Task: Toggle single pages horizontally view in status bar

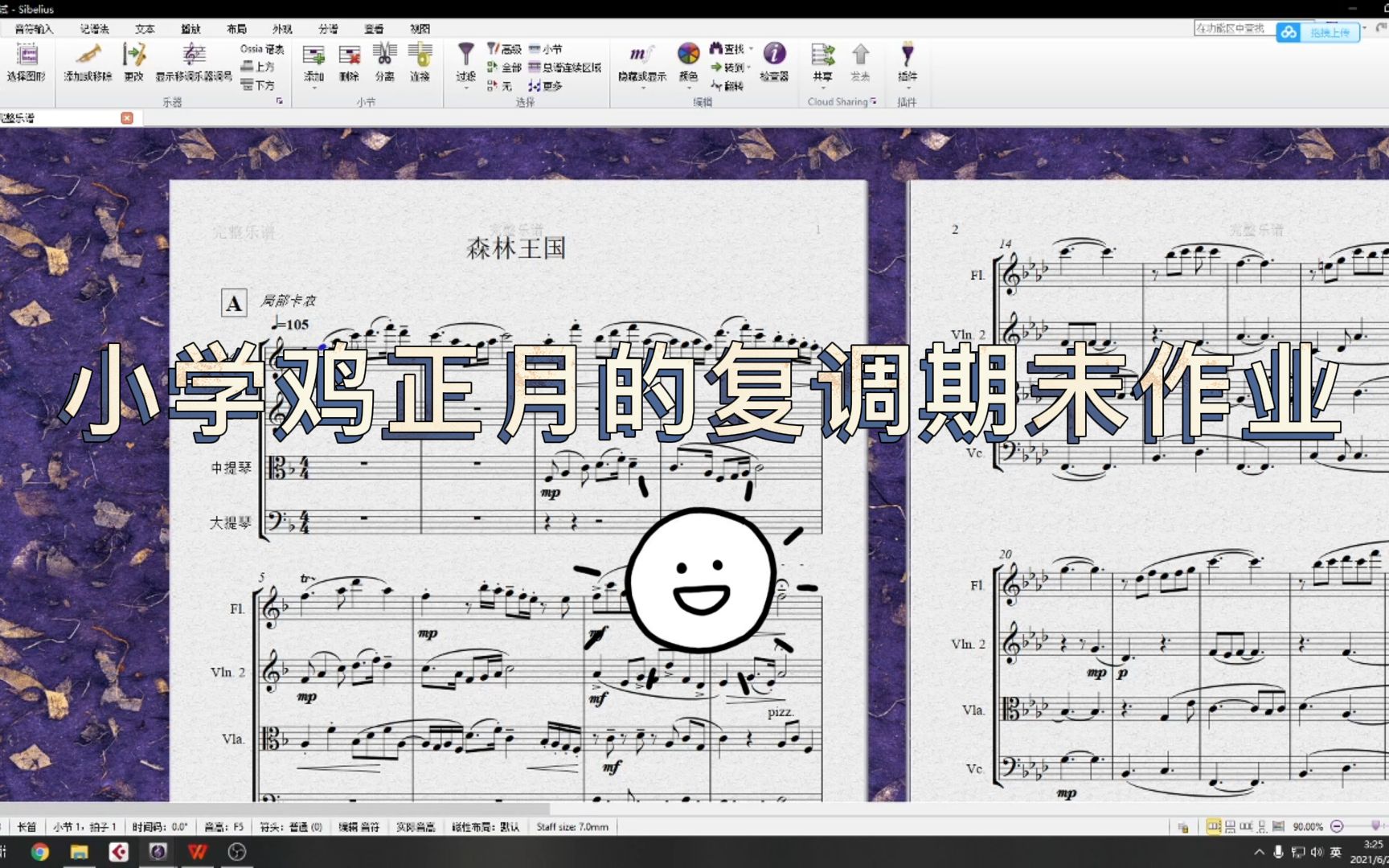Action: click(x=1246, y=826)
